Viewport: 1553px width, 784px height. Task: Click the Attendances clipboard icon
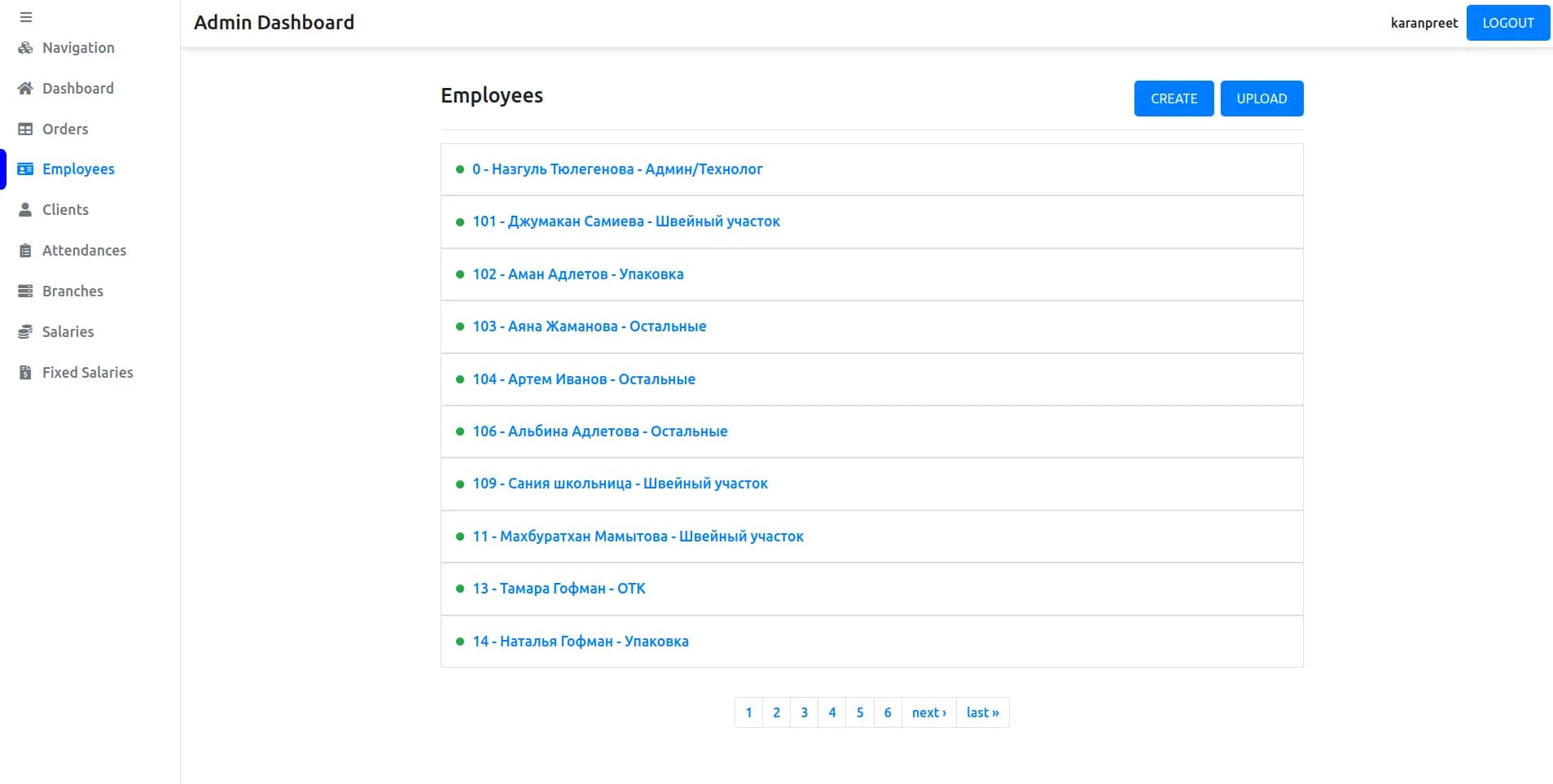pos(25,251)
